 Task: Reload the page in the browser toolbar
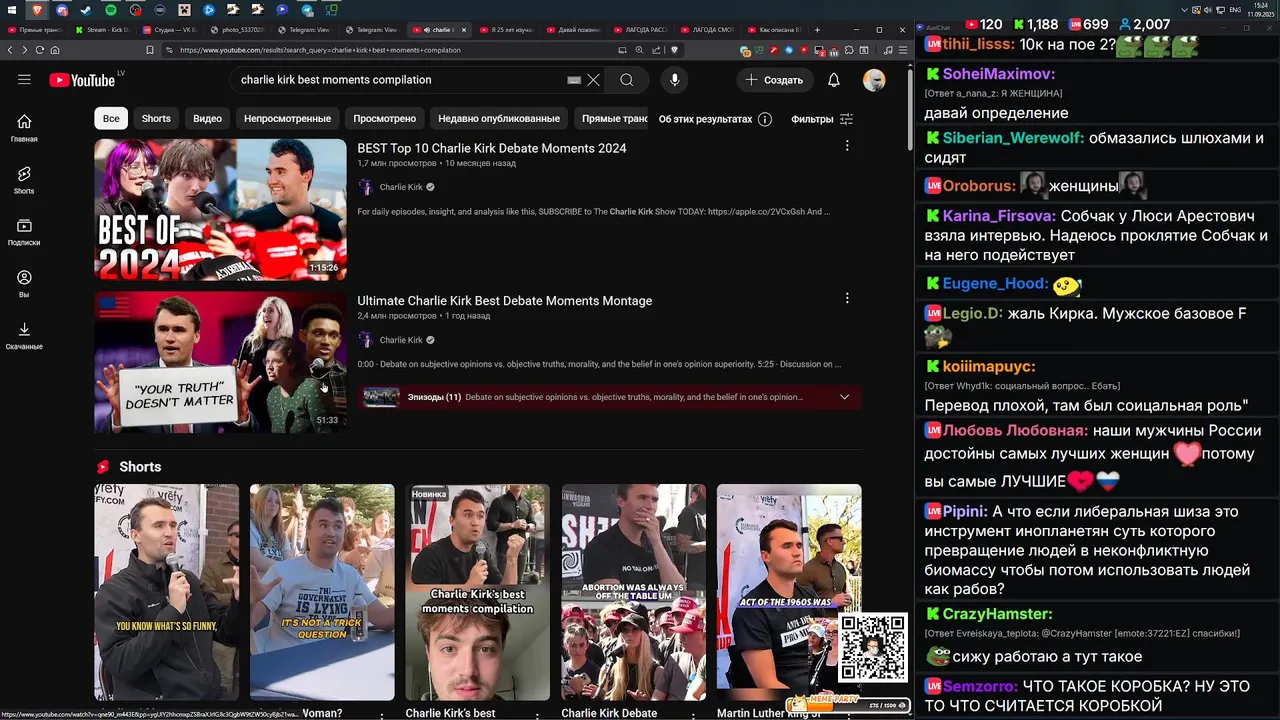40,50
